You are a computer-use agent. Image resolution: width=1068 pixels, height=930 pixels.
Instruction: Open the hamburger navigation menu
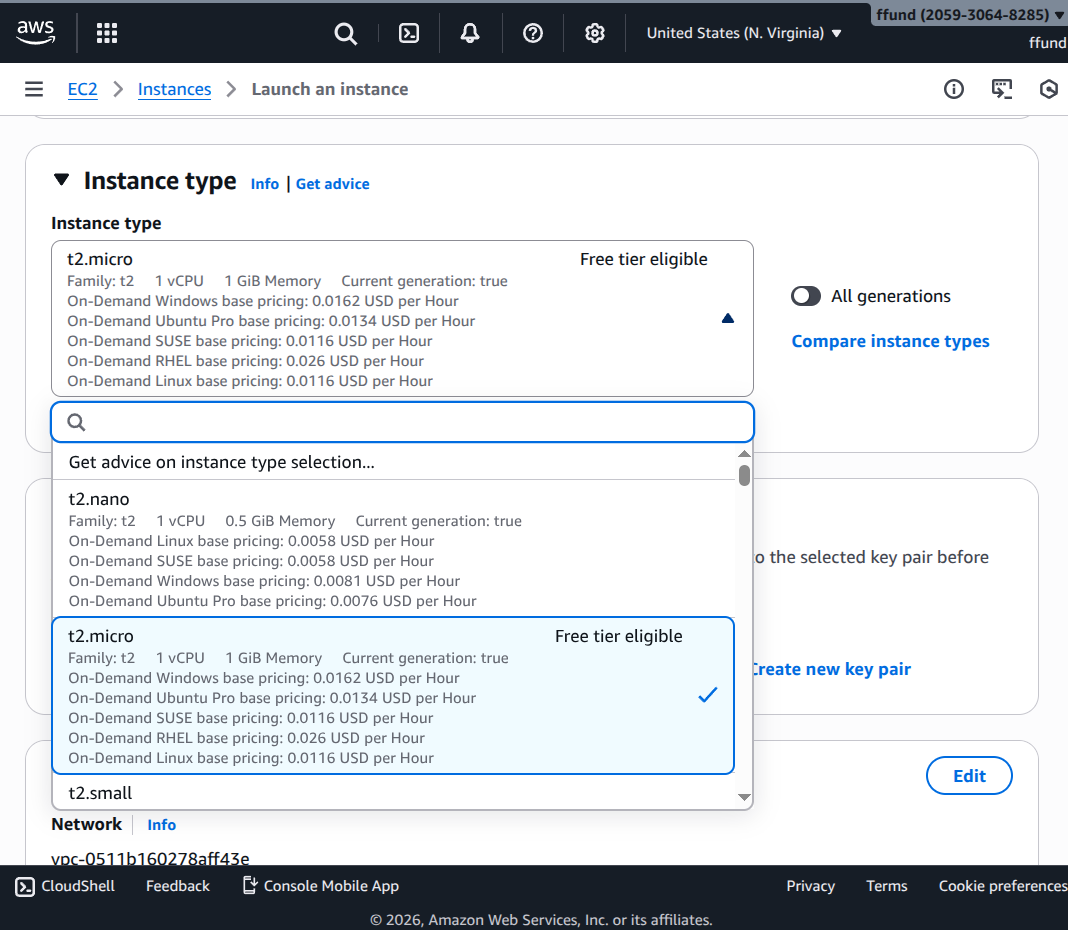(34, 89)
